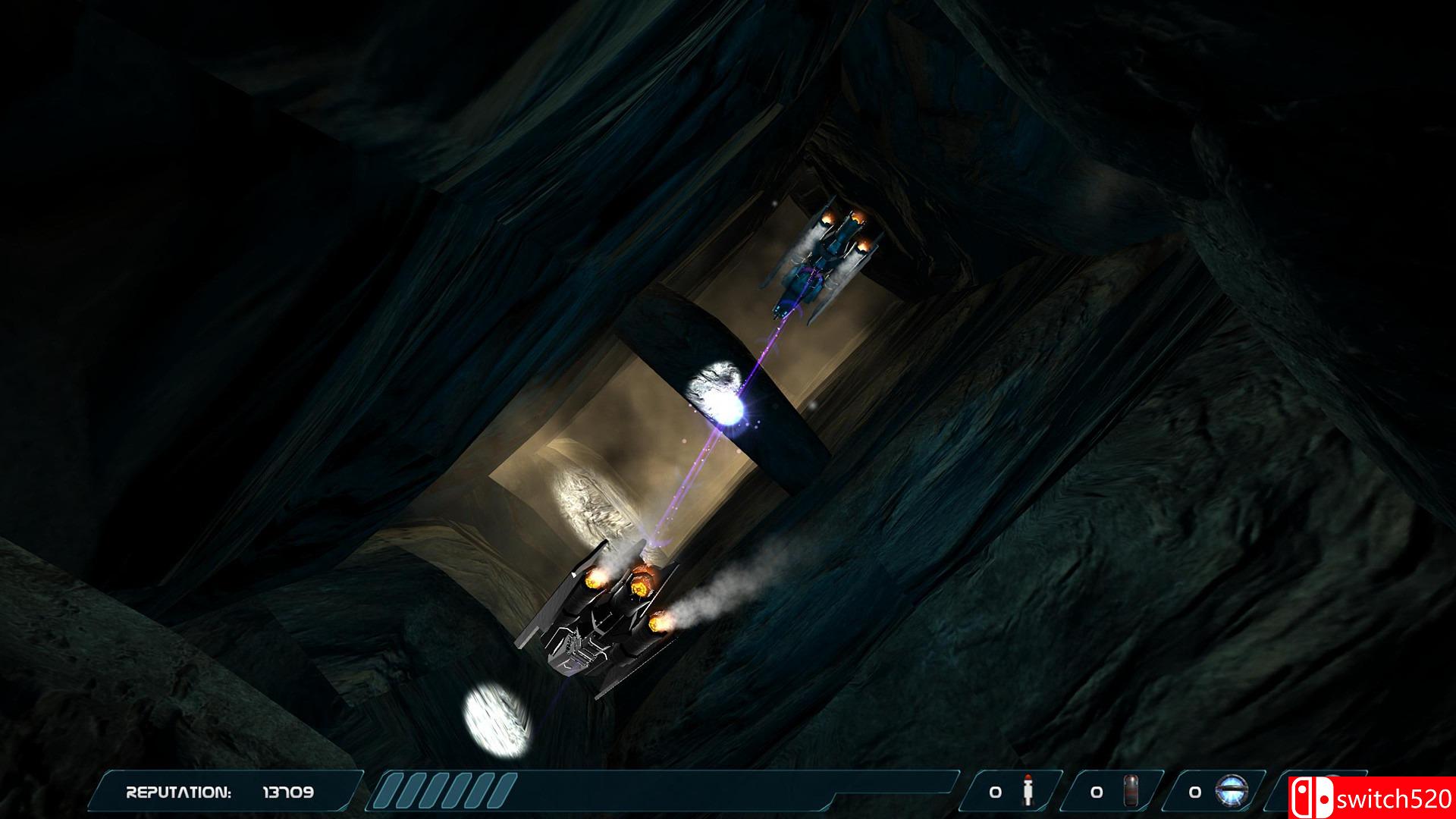
Task: Click the canister count number
Action: [x=1096, y=792]
